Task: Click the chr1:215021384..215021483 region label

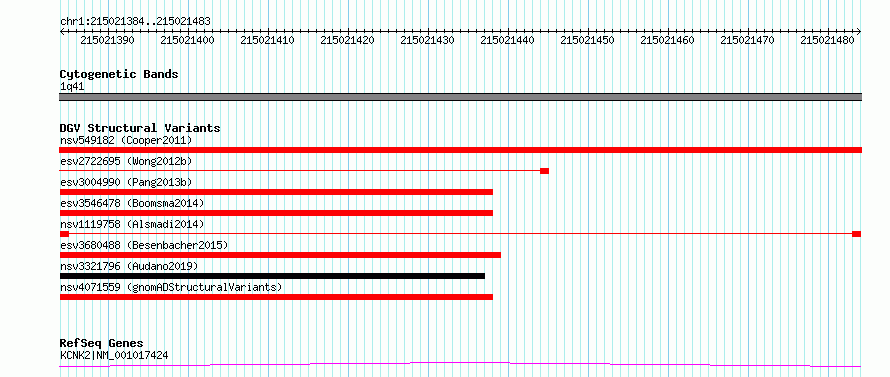Action: click(136, 22)
